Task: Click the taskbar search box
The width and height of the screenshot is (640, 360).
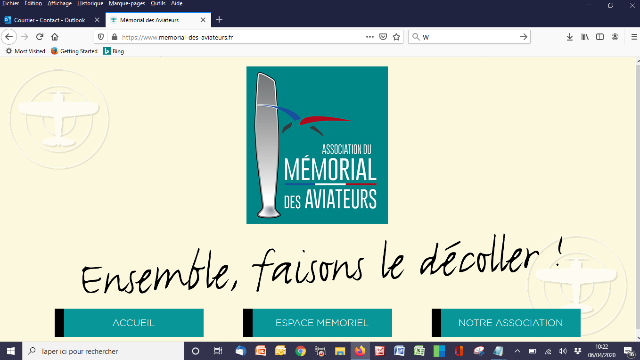Action: tap(103, 351)
